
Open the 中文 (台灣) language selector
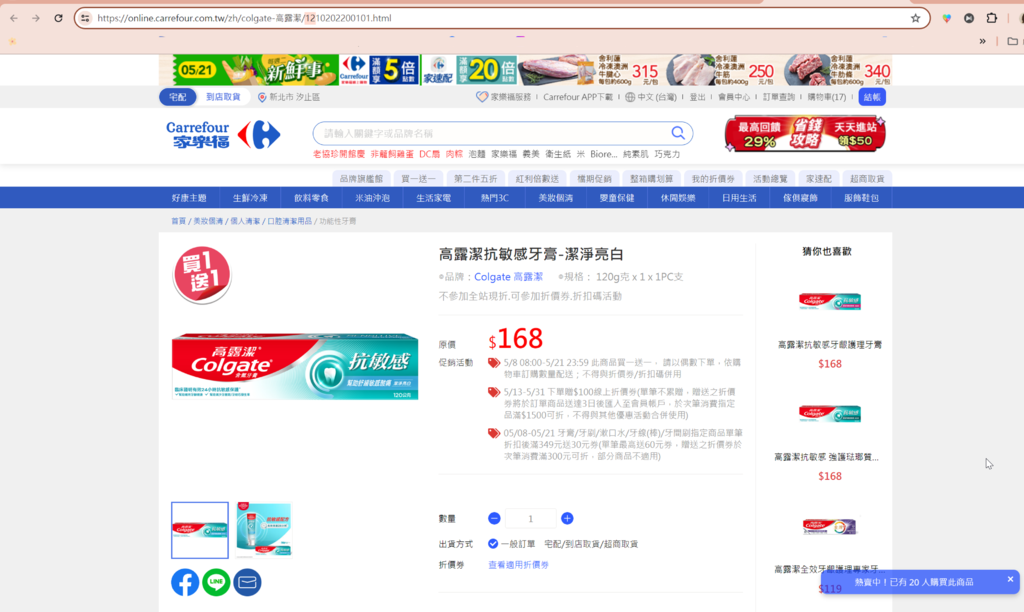click(650, 97)
